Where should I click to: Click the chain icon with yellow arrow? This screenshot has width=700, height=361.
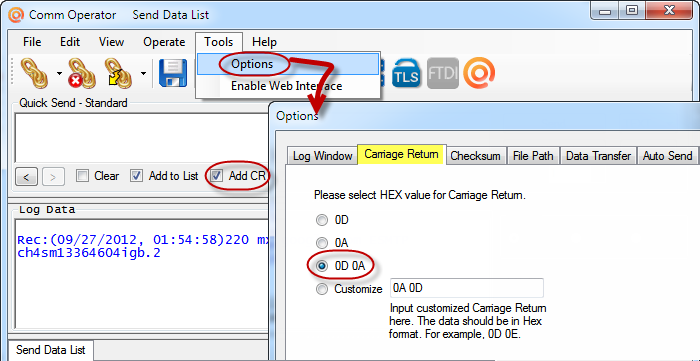point(118,73)
